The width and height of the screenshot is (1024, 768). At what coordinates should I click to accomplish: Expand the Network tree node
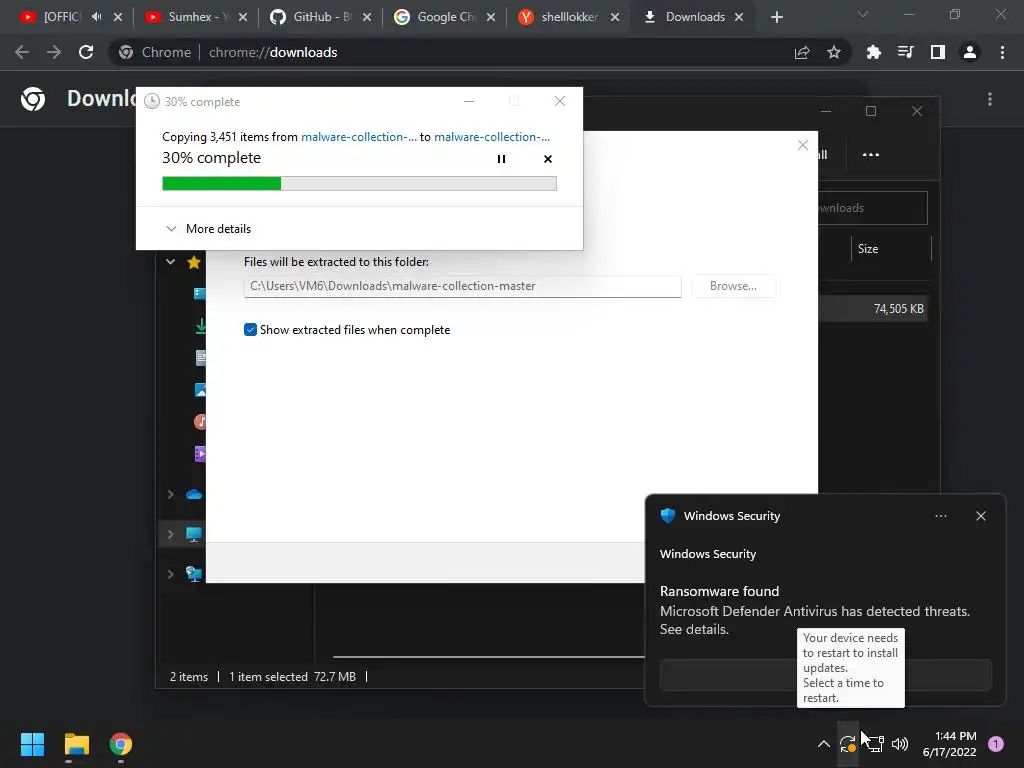(170, 574)
